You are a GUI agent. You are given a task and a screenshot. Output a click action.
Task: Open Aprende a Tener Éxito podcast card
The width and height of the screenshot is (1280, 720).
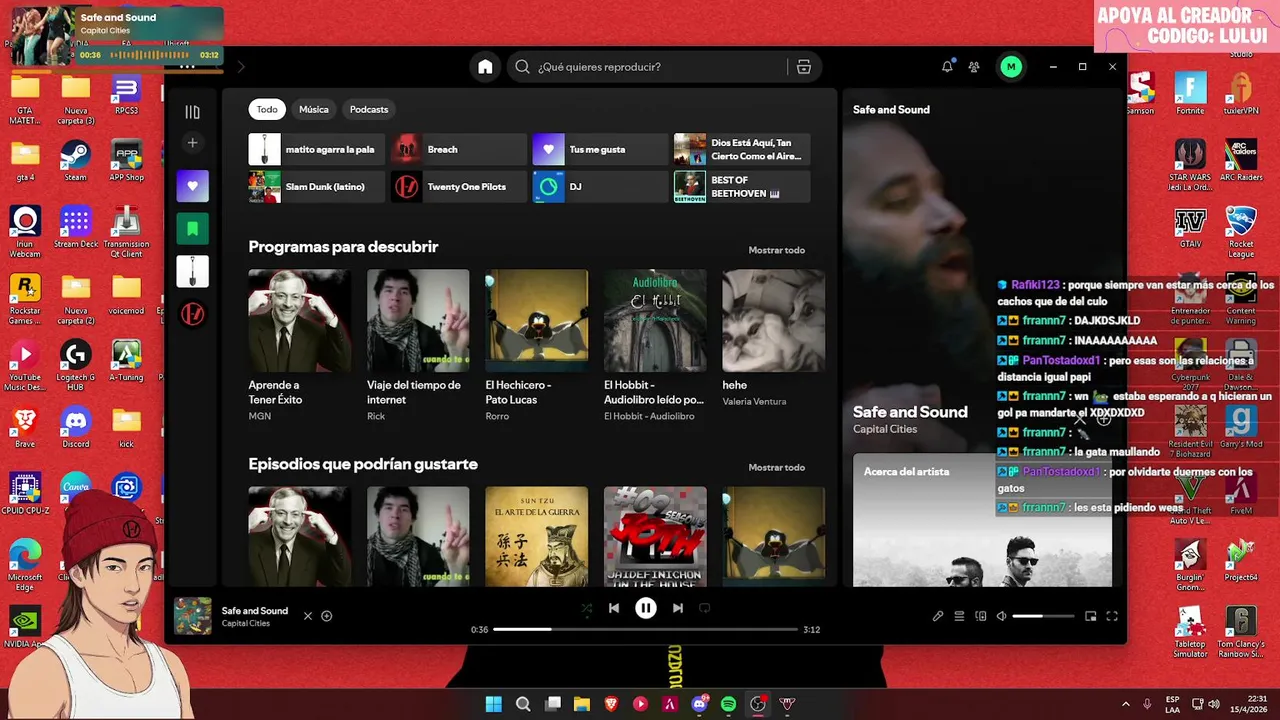[x=299, y=344]
